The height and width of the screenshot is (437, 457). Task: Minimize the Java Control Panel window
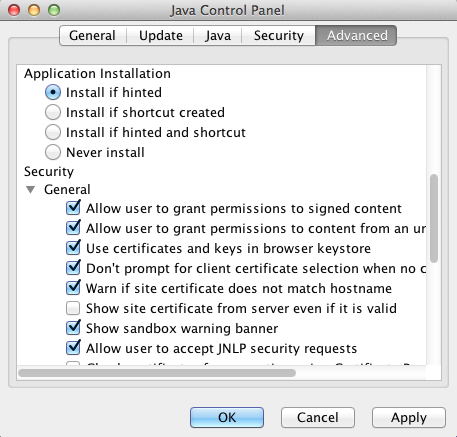pyautogui.click(x=34, y=10)
